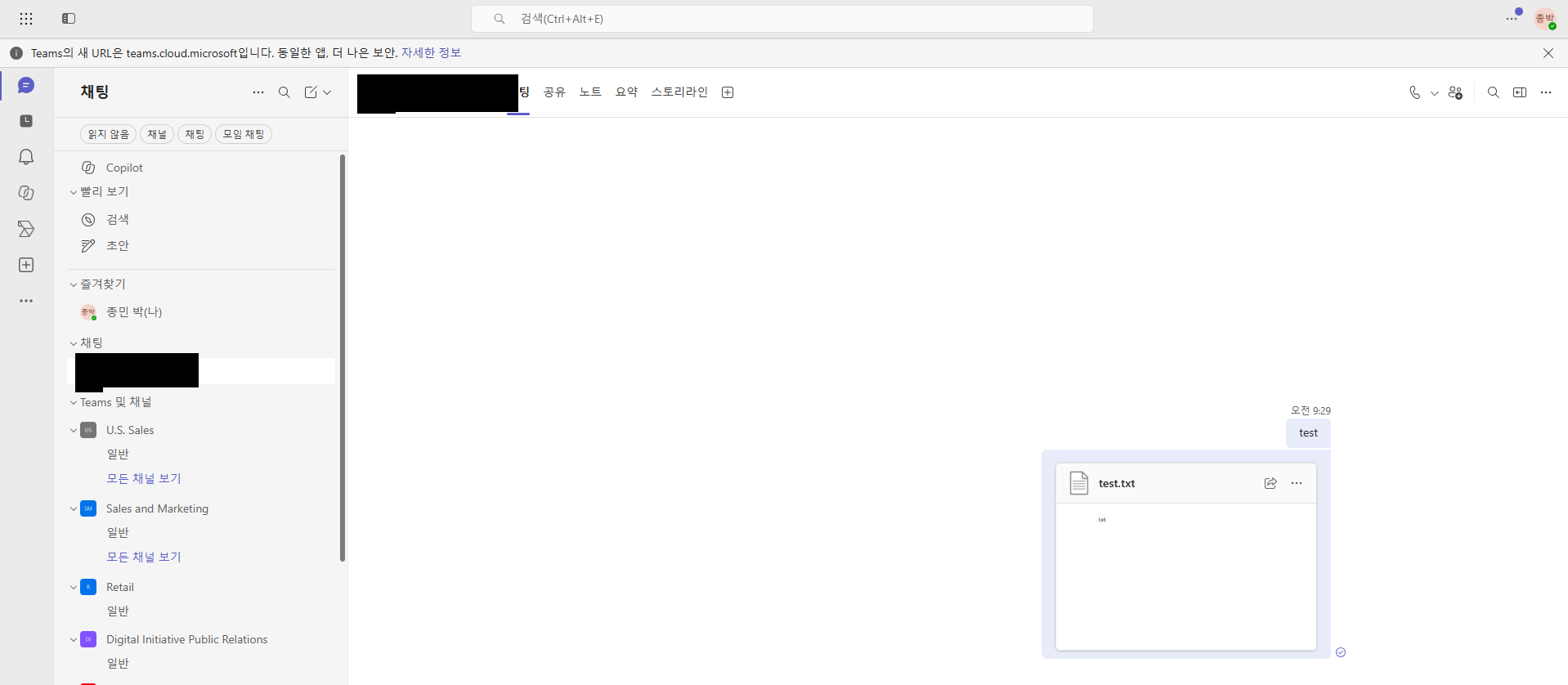1568x685 pixels.
Task: Open new chat dropdown arrow
Action: (327, 92)
